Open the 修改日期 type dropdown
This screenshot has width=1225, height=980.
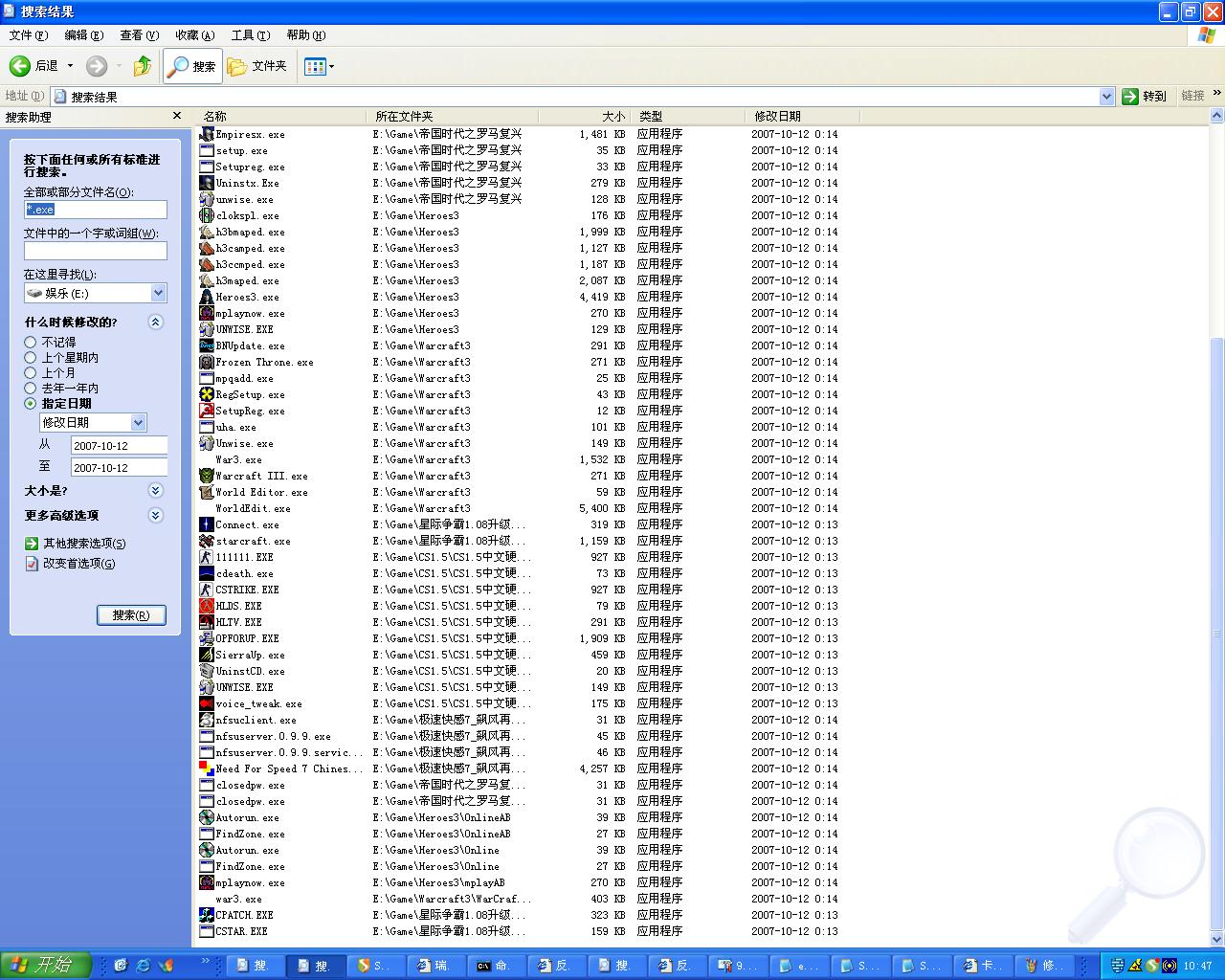pos(138,422)
